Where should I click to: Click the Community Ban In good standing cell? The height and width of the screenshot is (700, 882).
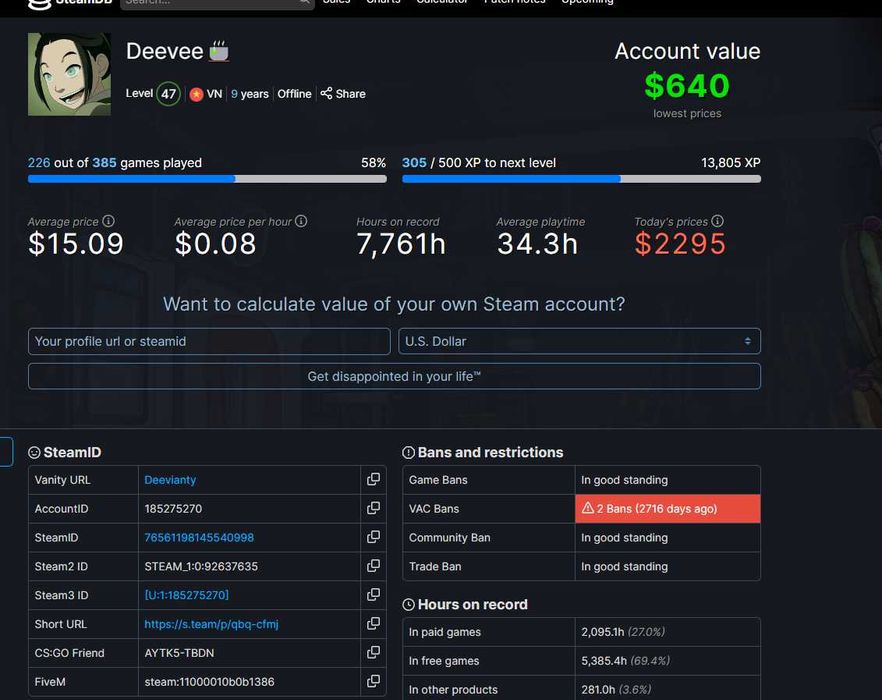click(668, 537)
